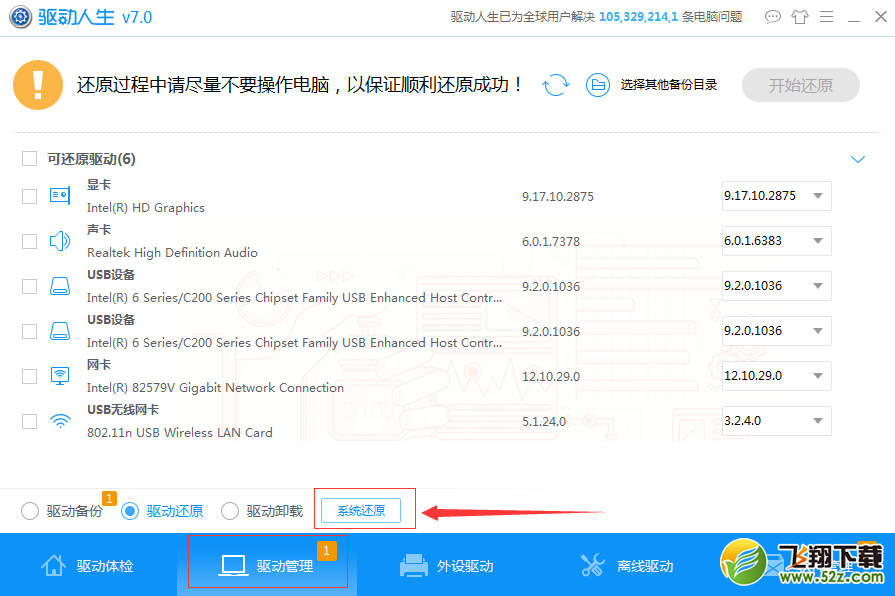Screen dimensions: 895x596
Task: Click the 驱动人生 app logo icon
Action: (21, 17)
